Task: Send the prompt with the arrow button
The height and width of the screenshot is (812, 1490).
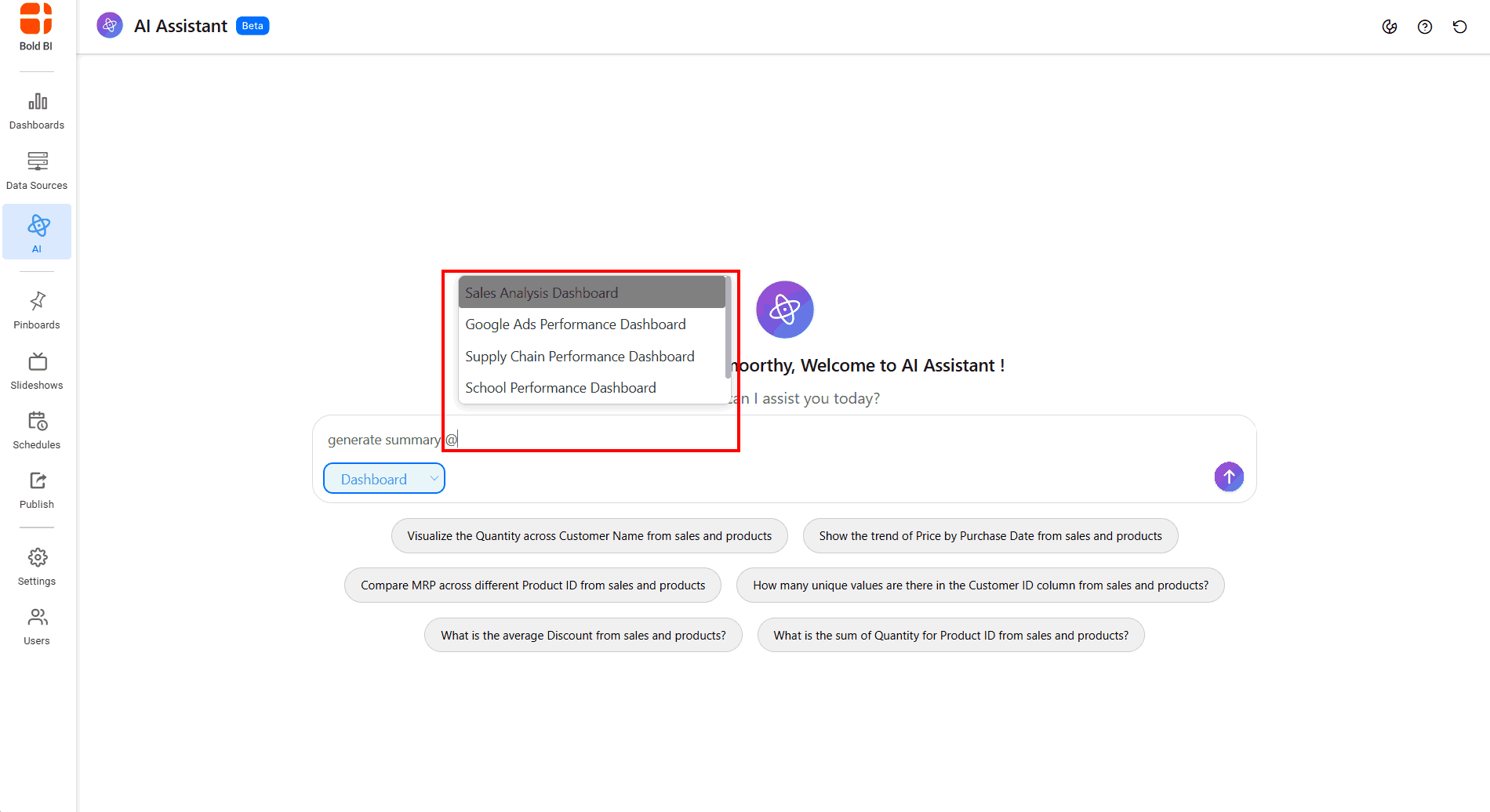Action: click(1229, 477)
